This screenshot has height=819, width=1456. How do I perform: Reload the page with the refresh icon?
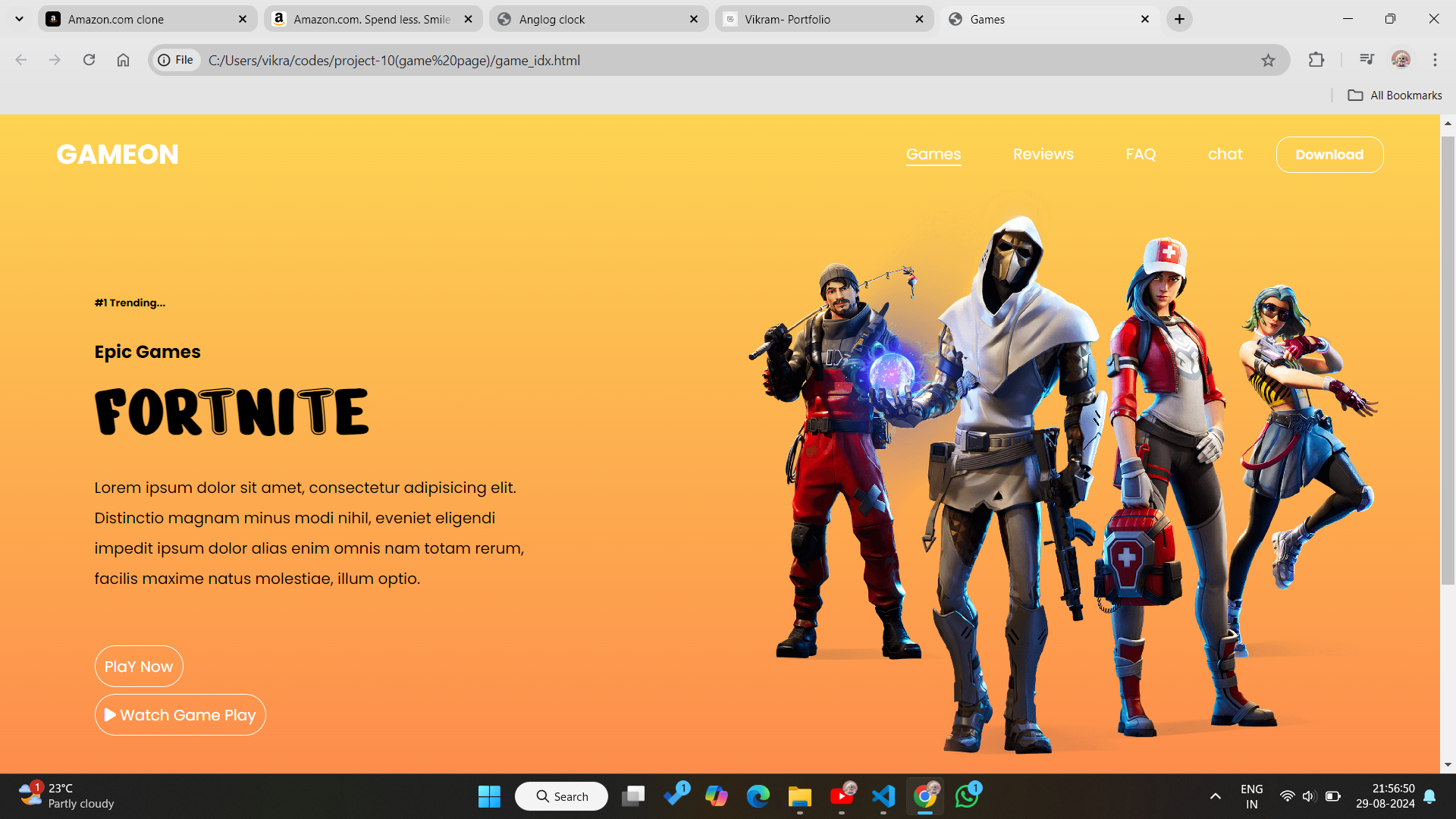point(89,60)
